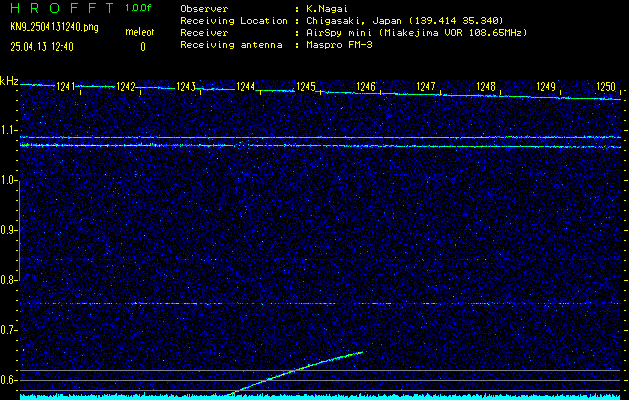Click the HROFFT title text

[62, 8]
